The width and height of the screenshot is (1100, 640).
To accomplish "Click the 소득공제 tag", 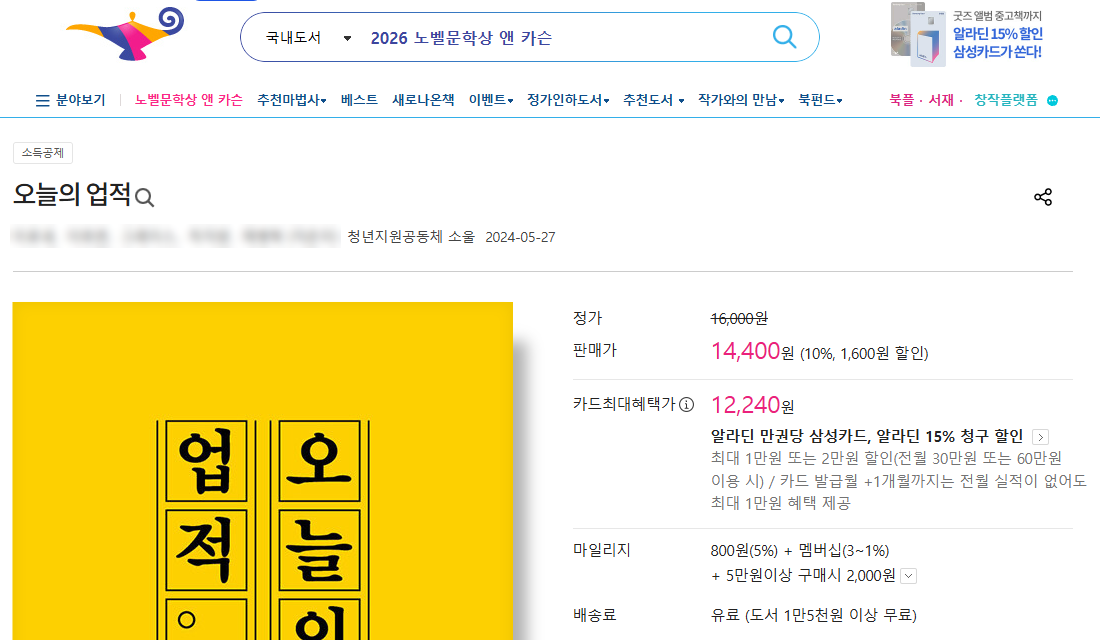I will [x=43, y=153].
